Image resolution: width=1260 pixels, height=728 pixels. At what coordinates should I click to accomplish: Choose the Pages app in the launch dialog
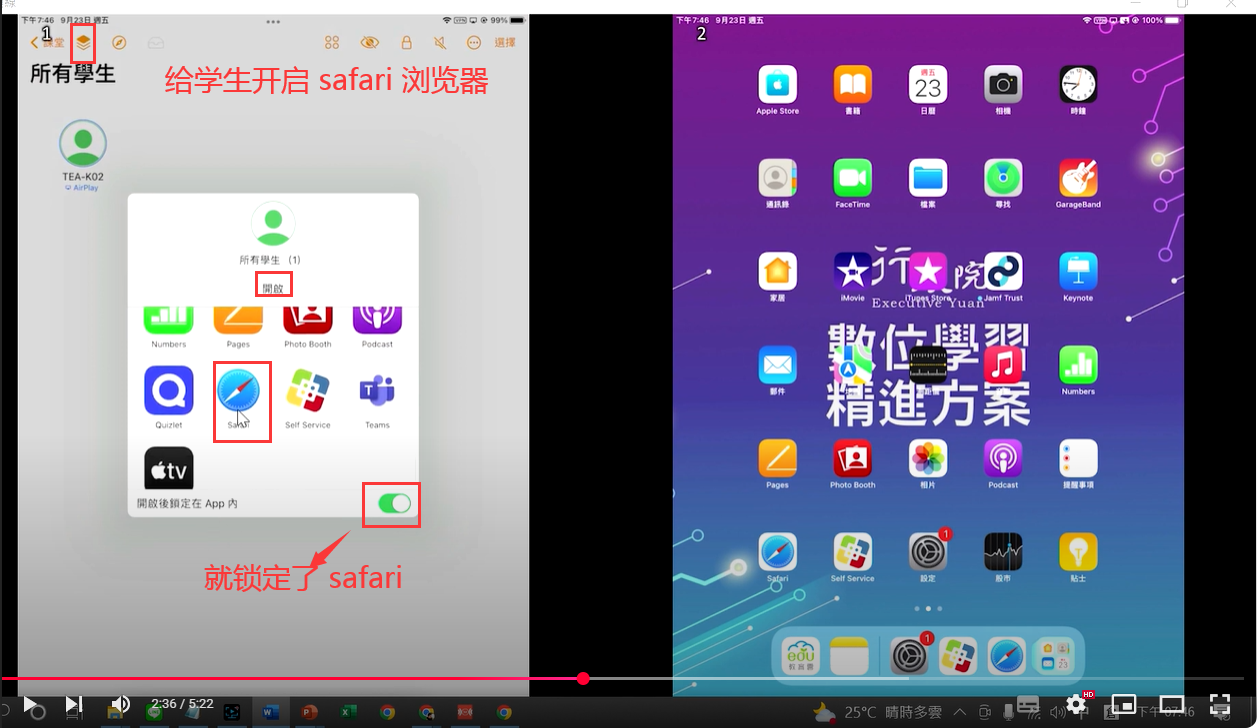tap(238, 320)
